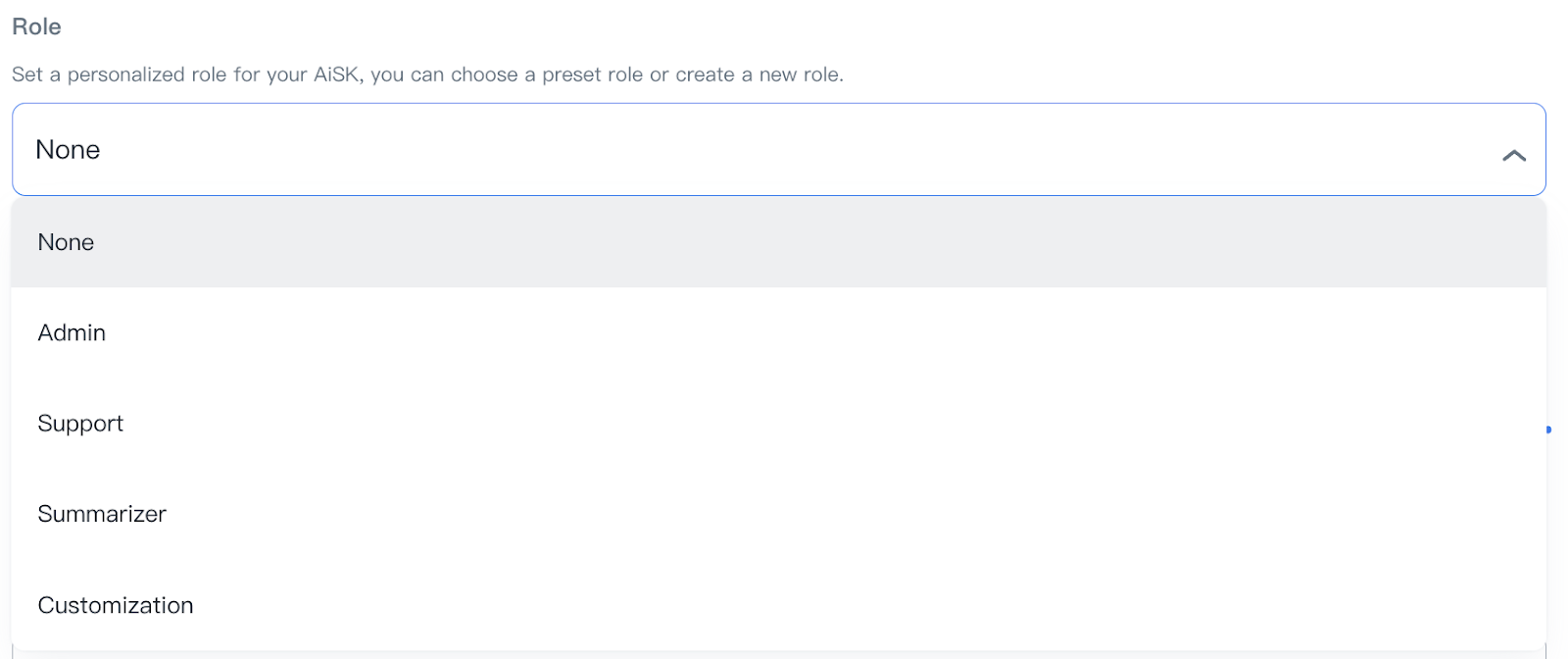The height and width of the screenshot is (659, 1568).
Task: Close the open role list via the caret
Action: click(x=1513, y=155)
